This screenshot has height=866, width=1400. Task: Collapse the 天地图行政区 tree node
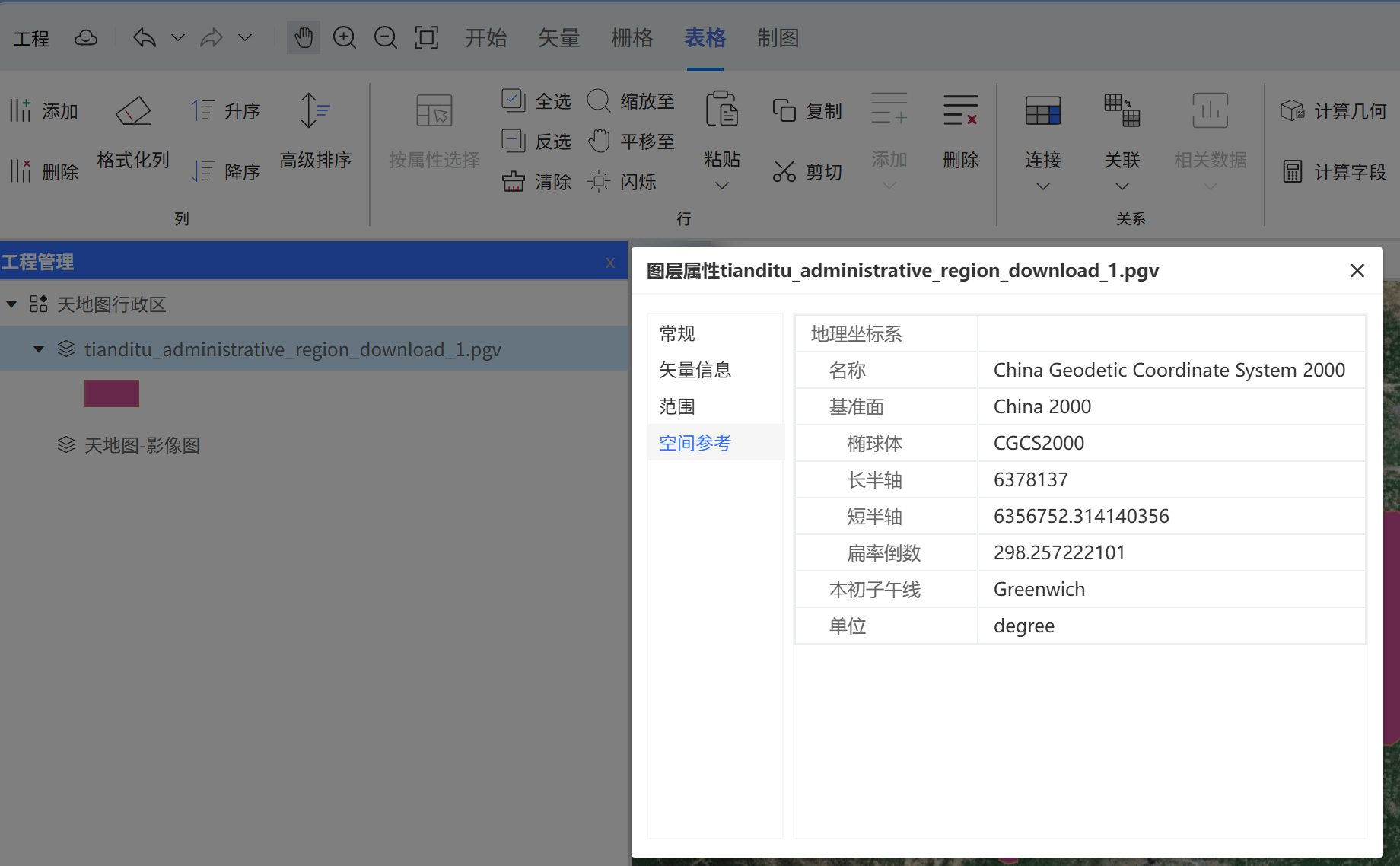tap(11, 304)
